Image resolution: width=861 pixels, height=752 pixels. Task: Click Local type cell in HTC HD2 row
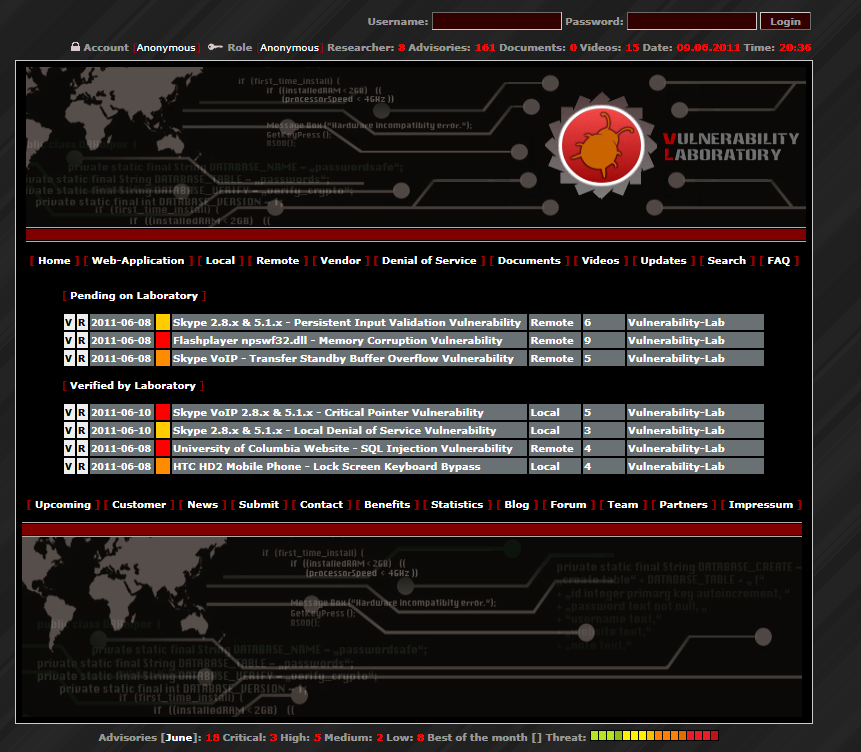[x=555, y=466]
